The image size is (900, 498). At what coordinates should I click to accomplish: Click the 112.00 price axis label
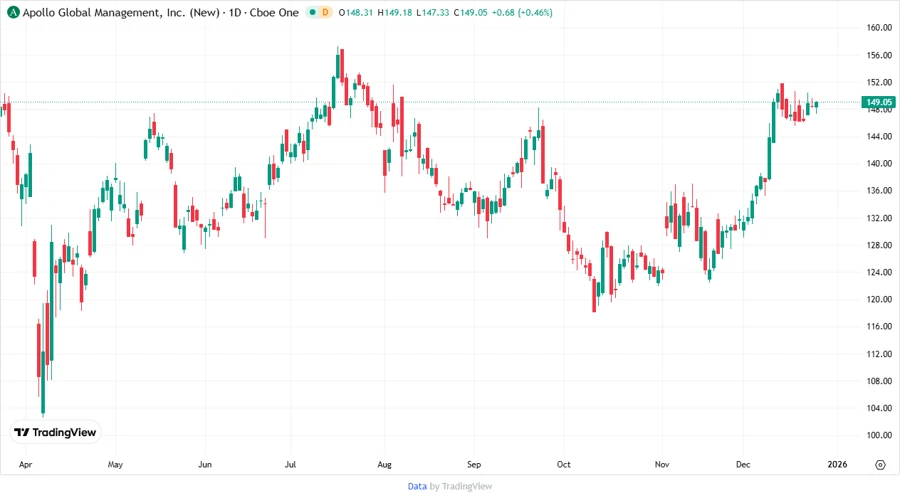click(879, 354)
